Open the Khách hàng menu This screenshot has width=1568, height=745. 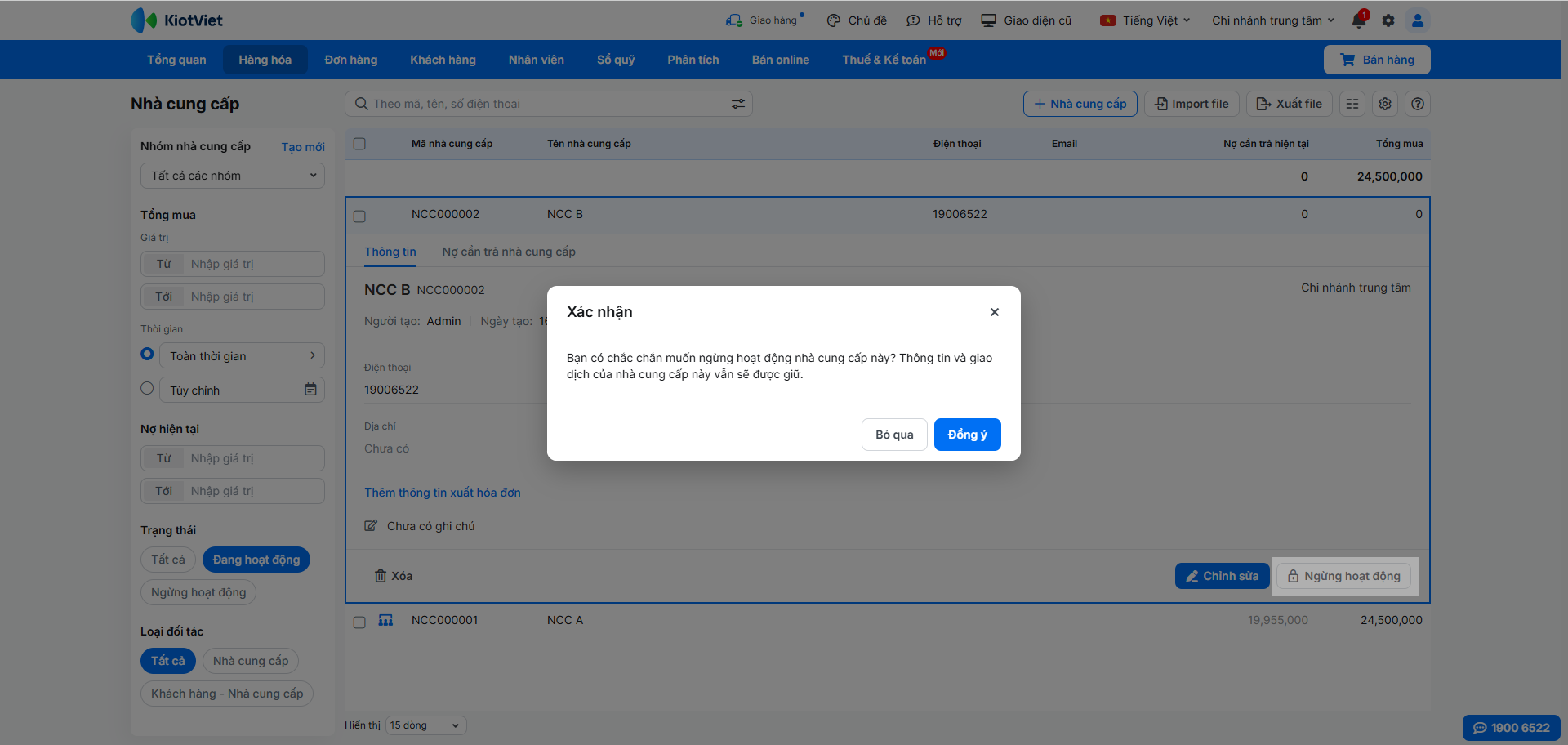tap(443, 60)
